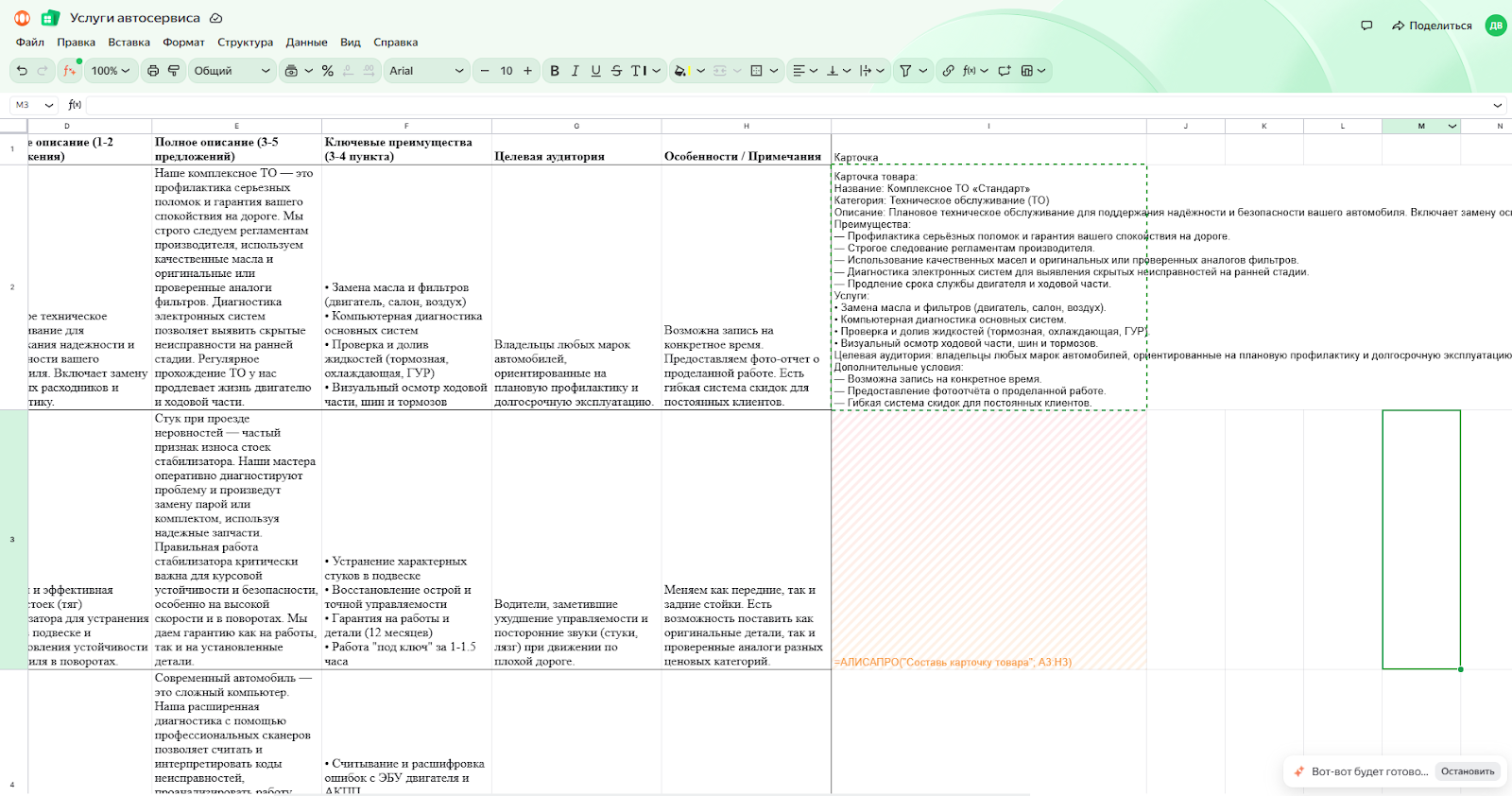
Task: Open the 100% zoom dropdown
Action: pos(110,71)
